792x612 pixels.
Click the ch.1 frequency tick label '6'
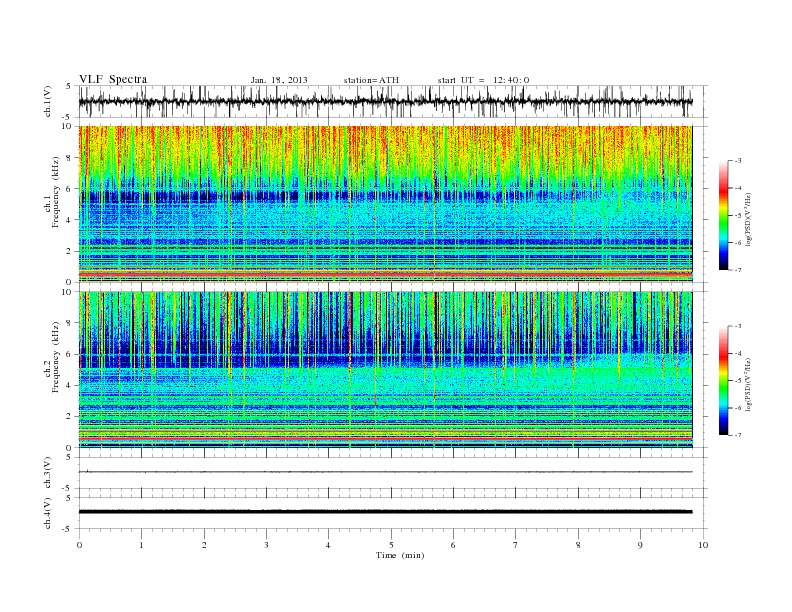coord(70,189)
